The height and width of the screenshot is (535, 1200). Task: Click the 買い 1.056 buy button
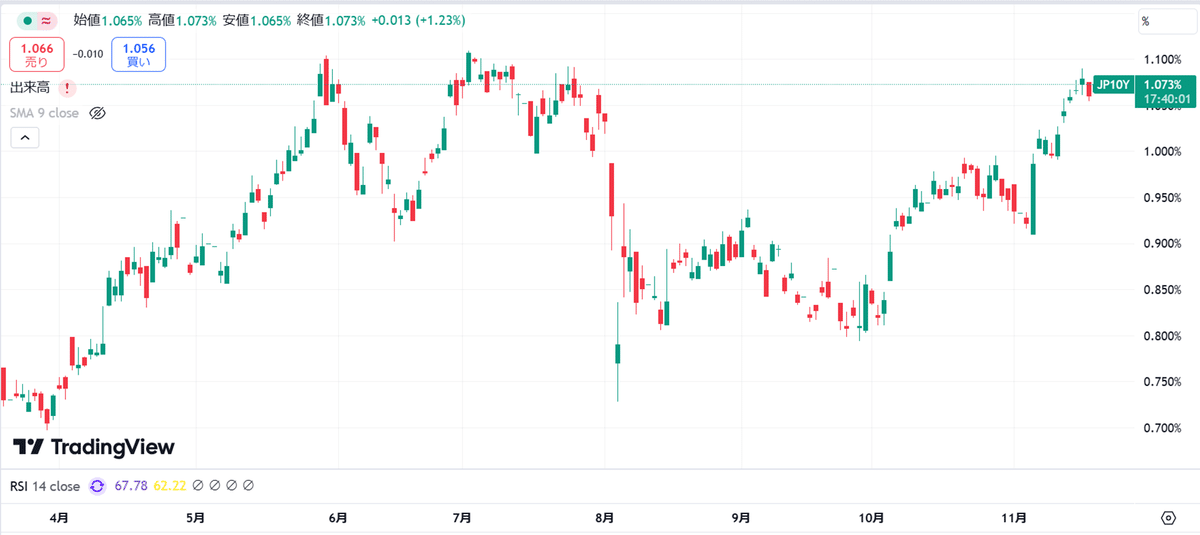(139, 55)
